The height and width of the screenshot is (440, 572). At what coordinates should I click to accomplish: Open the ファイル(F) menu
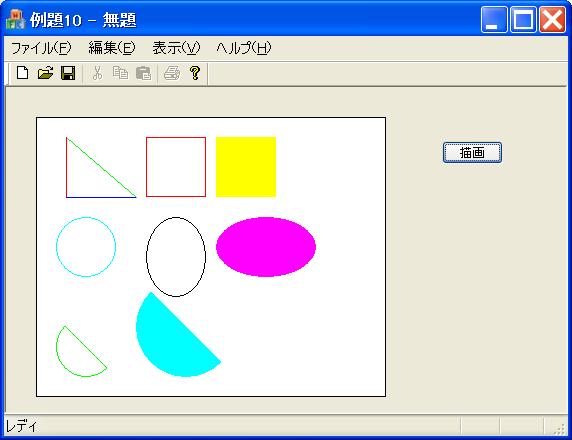(x=41, y=48)
